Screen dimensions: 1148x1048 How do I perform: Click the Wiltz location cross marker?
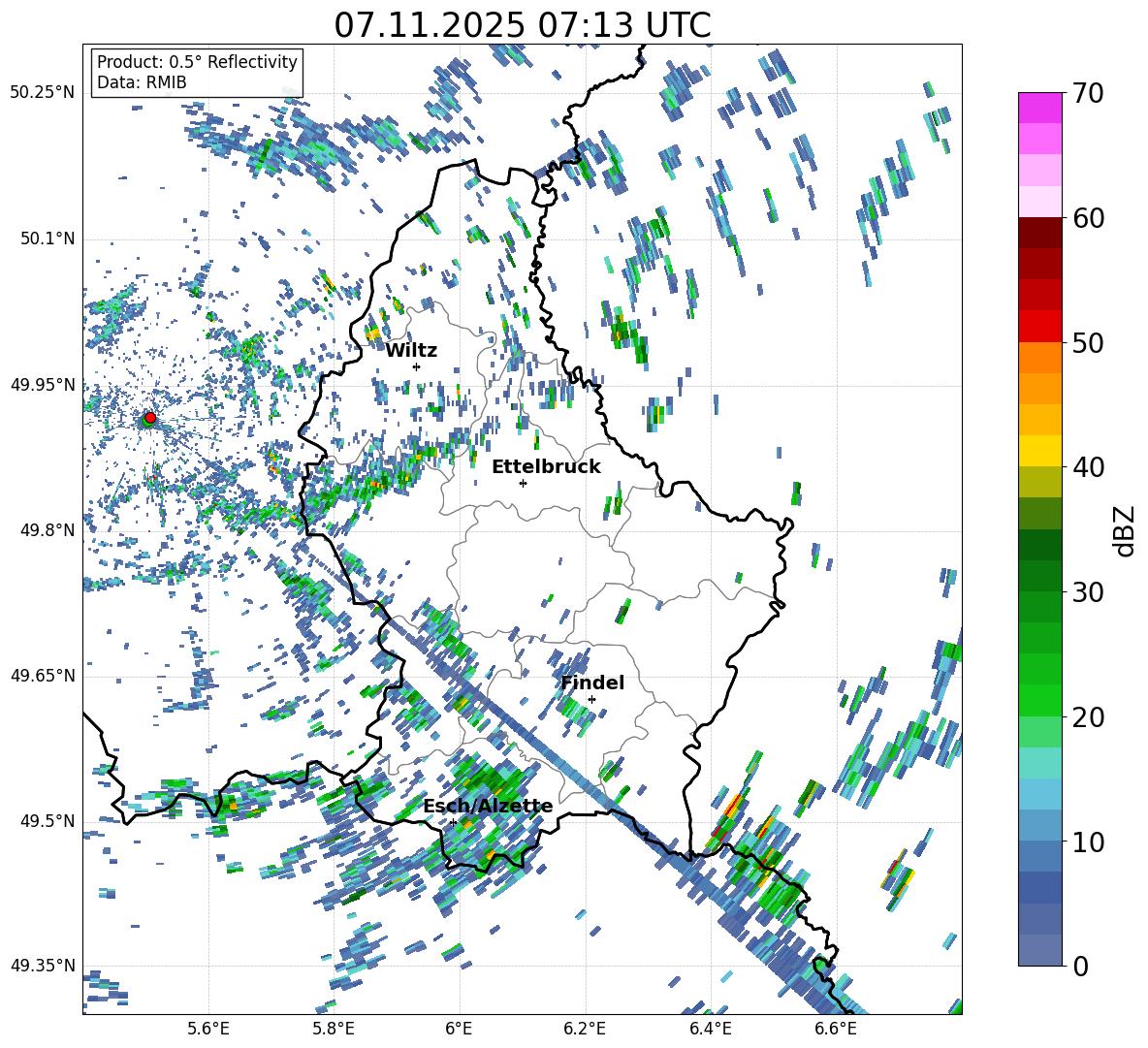coord(417,366)
